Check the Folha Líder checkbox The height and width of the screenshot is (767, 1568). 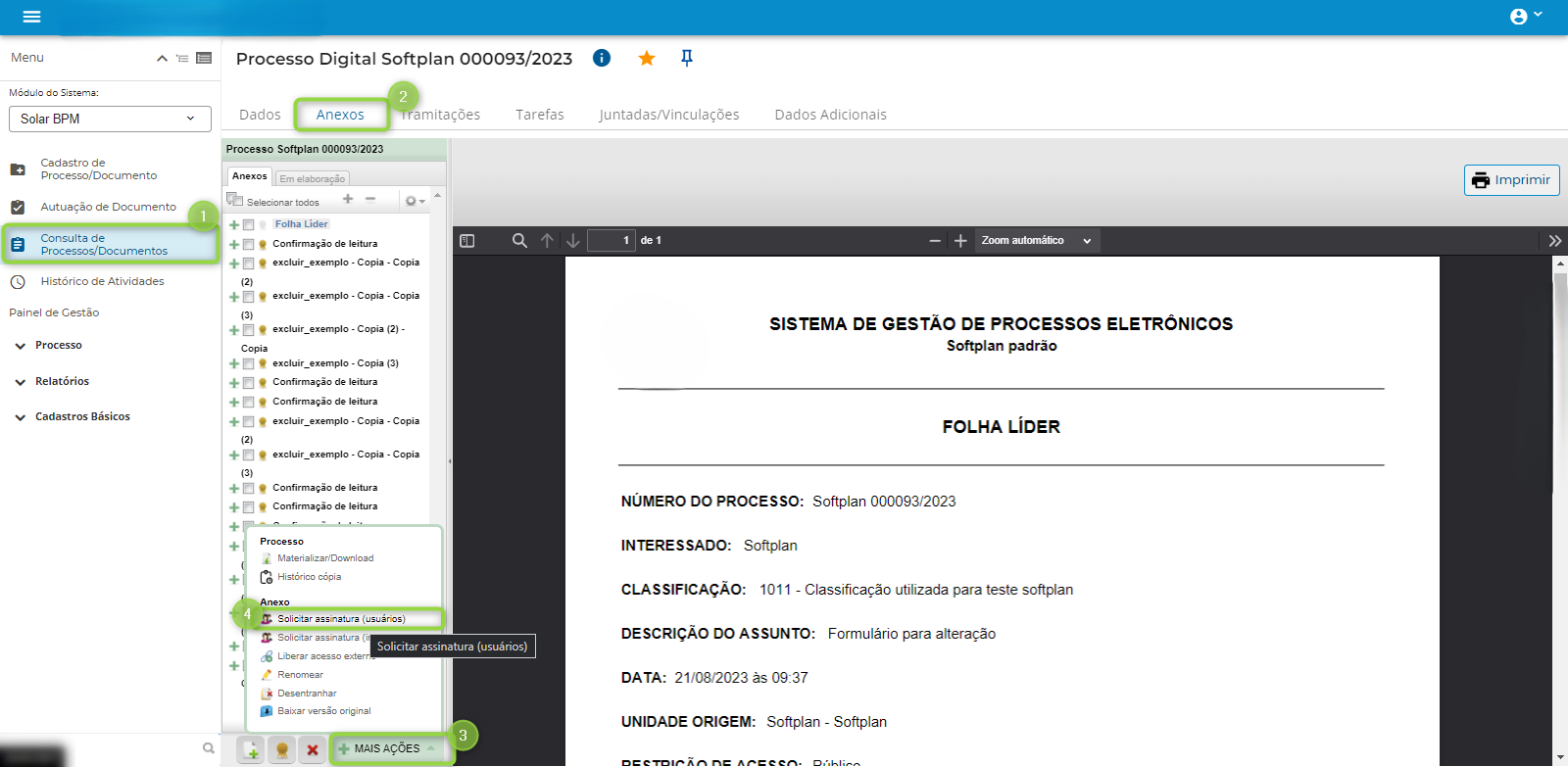[x=249, y=224]
